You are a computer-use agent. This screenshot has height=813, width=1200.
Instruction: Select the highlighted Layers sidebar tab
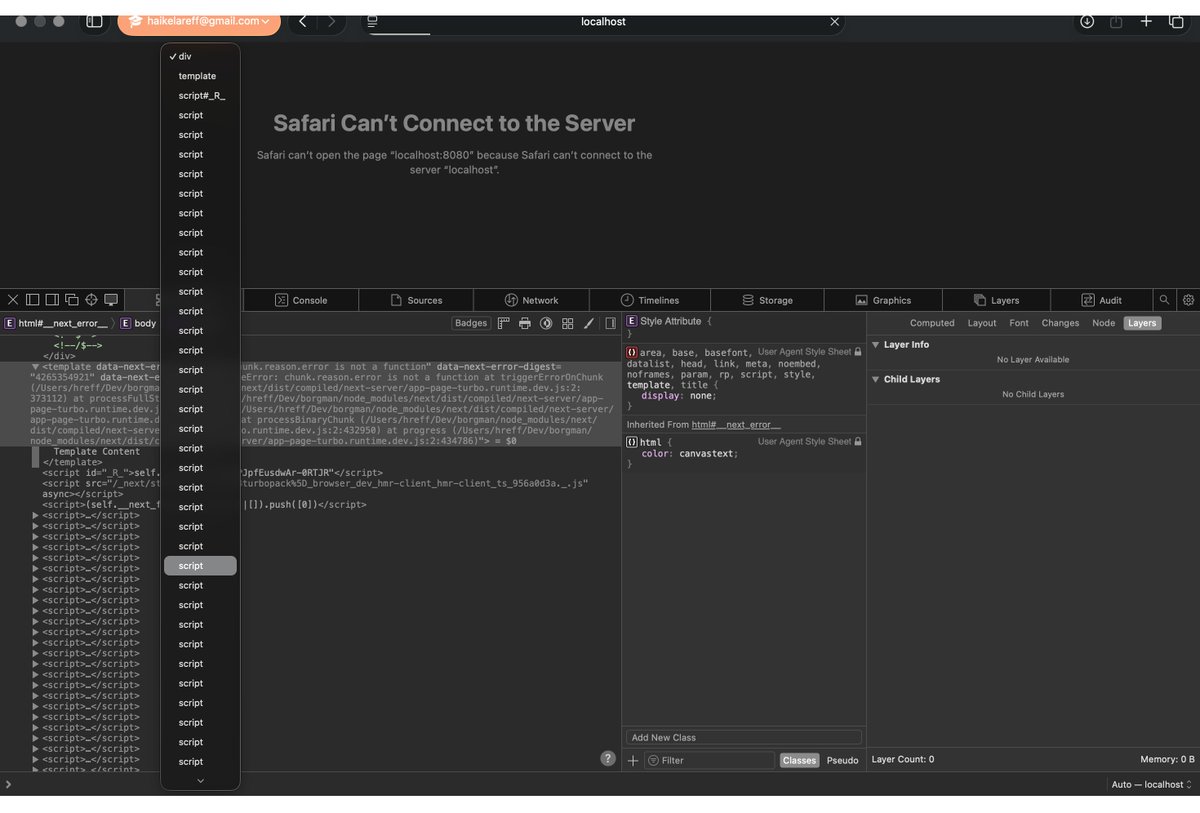1142,323
